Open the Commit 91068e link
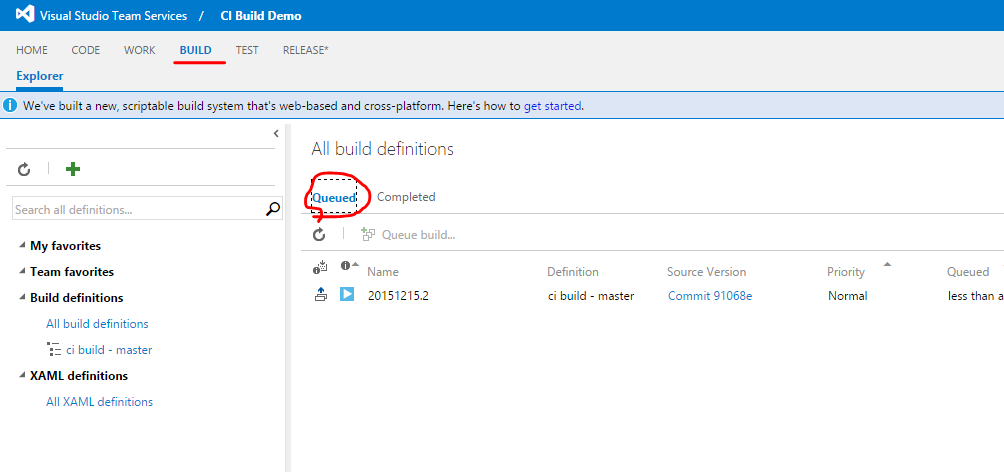This screenshot has width=1004, height=472. coord(710,296)
